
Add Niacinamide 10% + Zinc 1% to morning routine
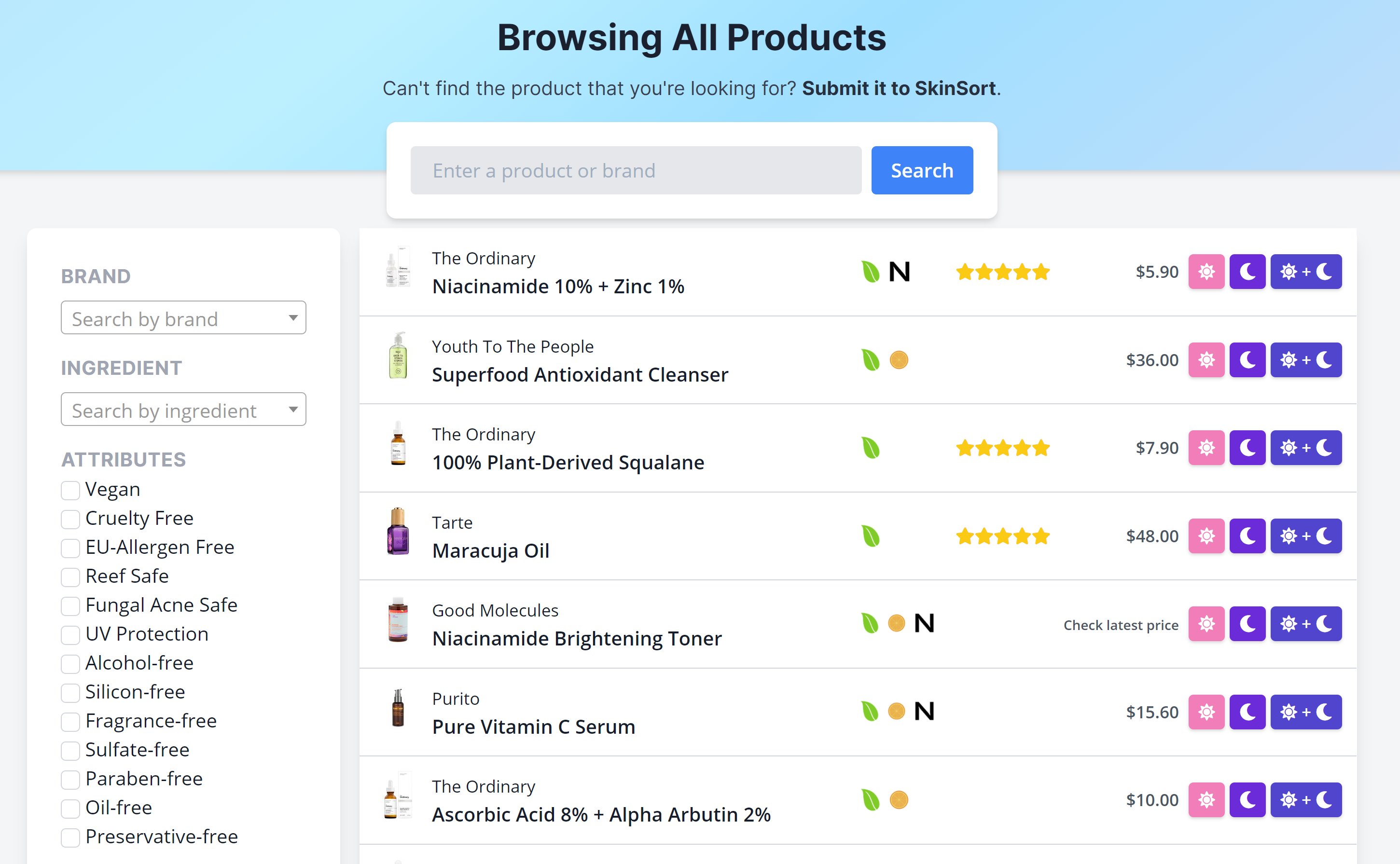click(x=1206, y=272)
